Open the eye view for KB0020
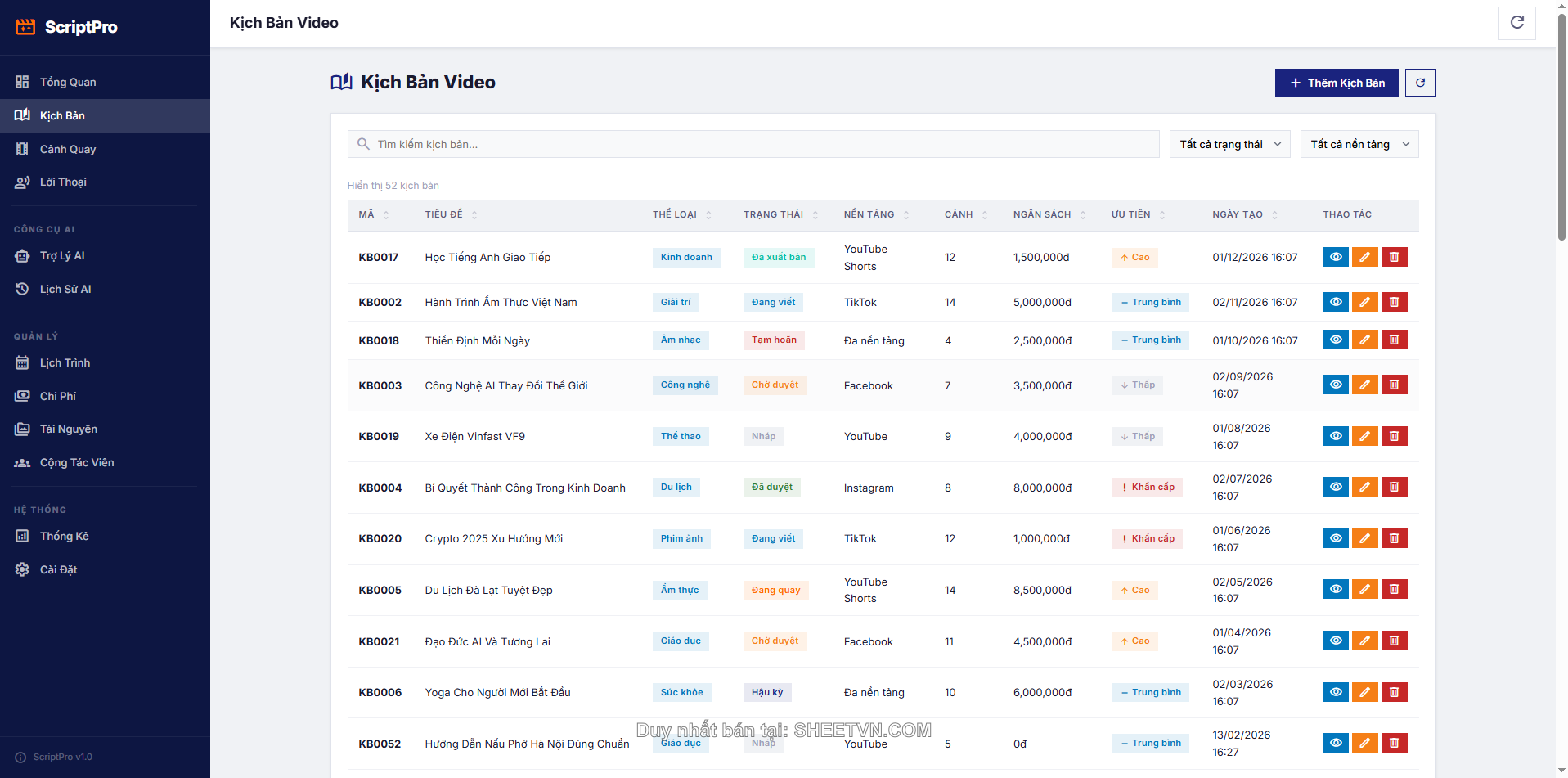Screen dimensions: 1568x778 click(x=1335, y=538)
